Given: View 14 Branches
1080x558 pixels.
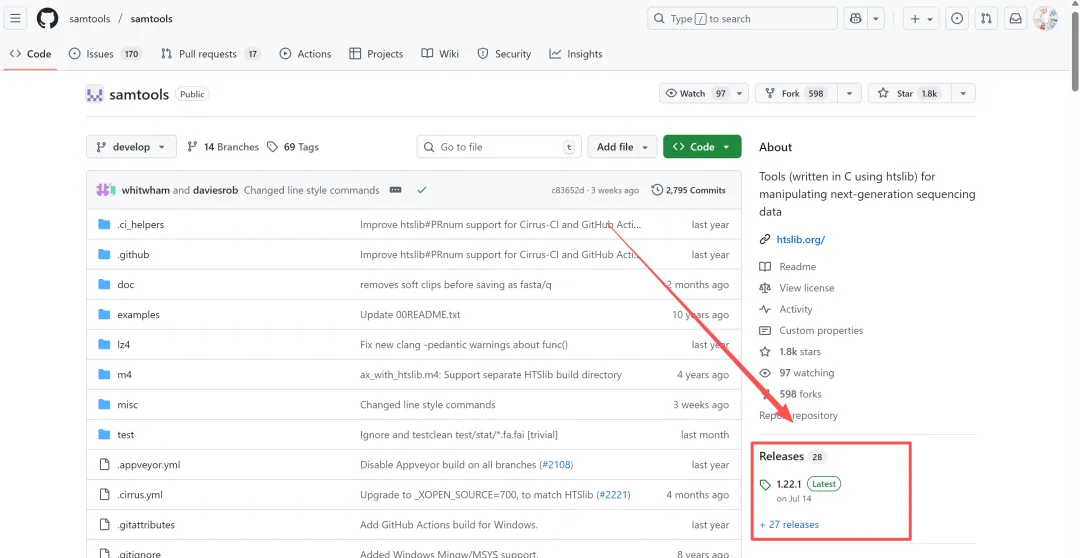Looking at the screenshot, I should pyautogui.click(x=223, y=147).
